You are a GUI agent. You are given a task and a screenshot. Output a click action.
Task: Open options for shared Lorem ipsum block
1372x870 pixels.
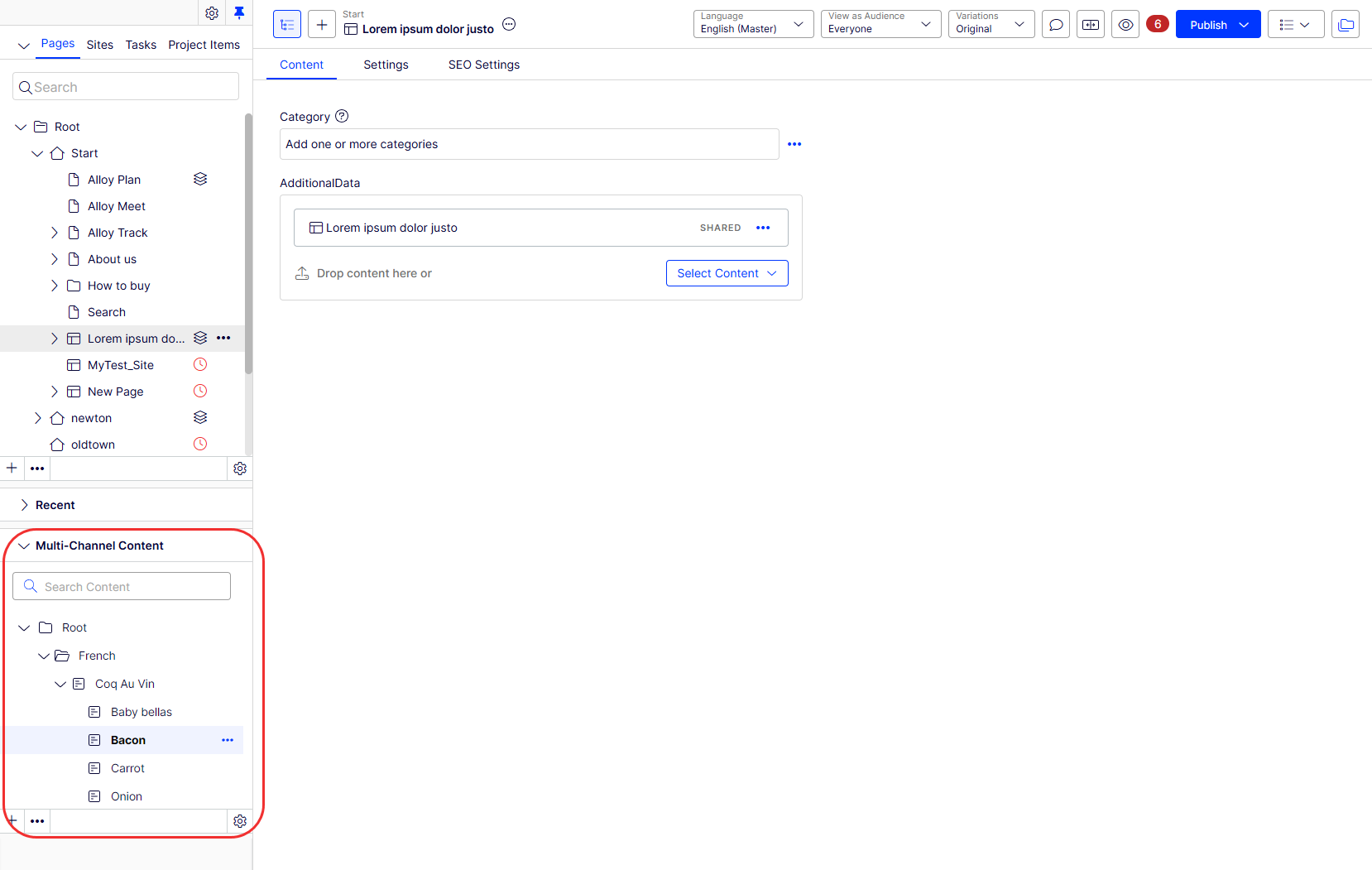tap(763, 228)
